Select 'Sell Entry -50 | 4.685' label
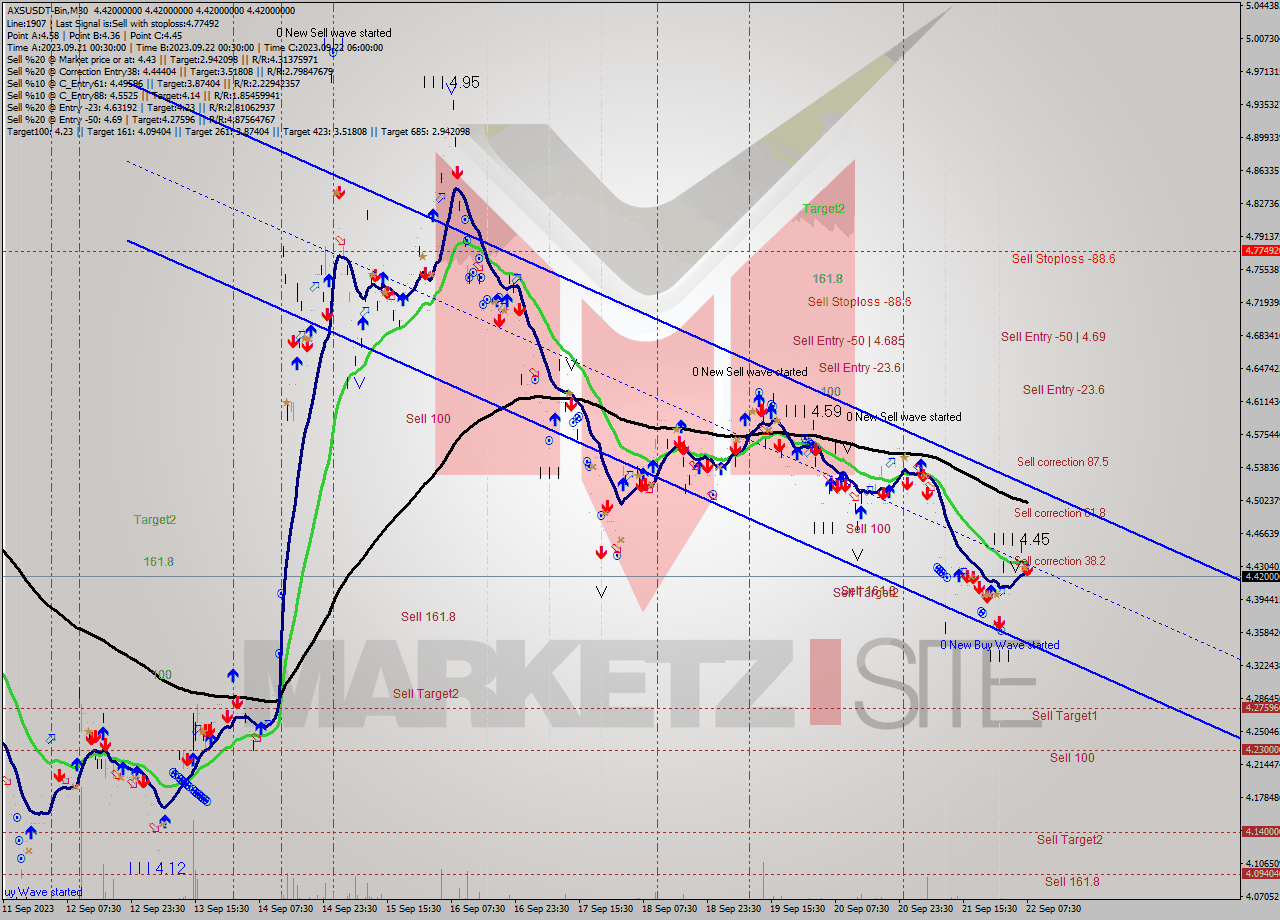Screen dimensions: 1280x920 [848, 341]
